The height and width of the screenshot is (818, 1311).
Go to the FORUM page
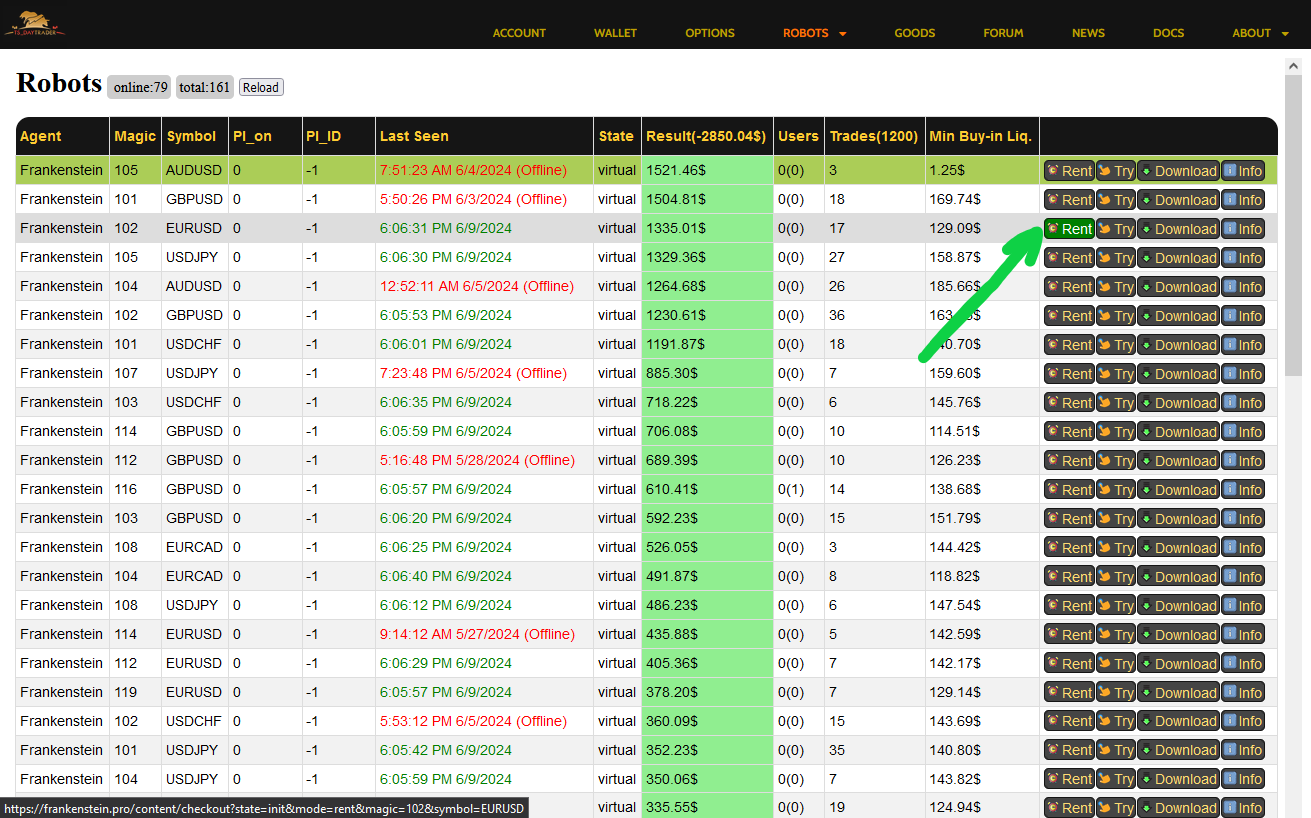(1003, 33)
